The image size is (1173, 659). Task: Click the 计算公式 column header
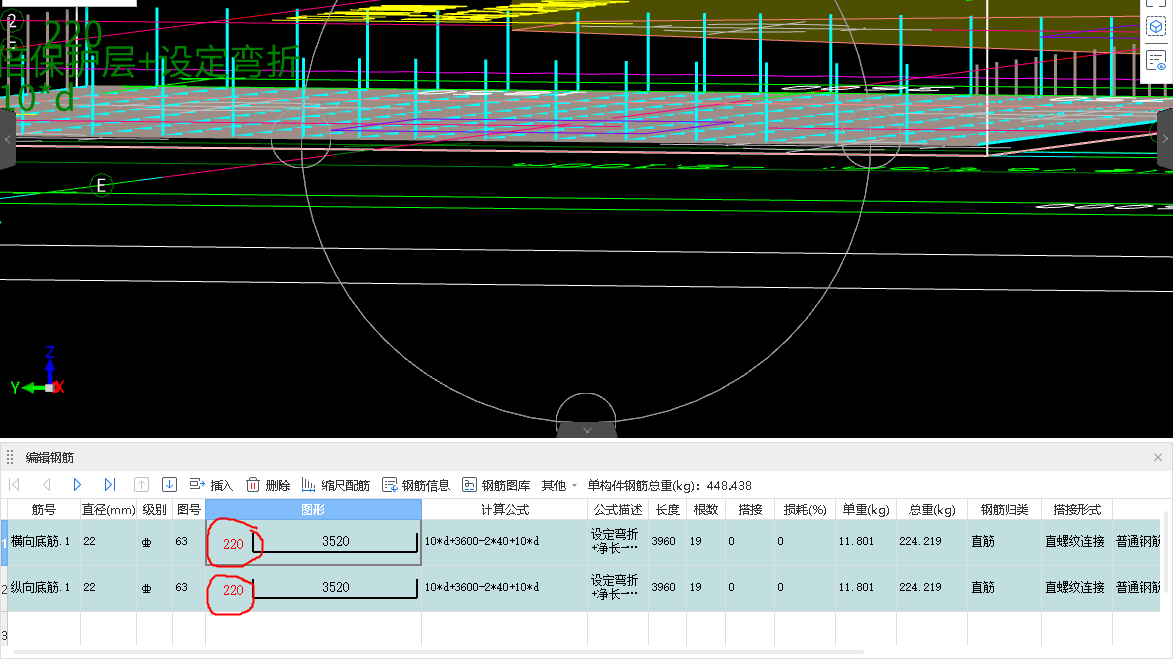[x=505, y=509]
